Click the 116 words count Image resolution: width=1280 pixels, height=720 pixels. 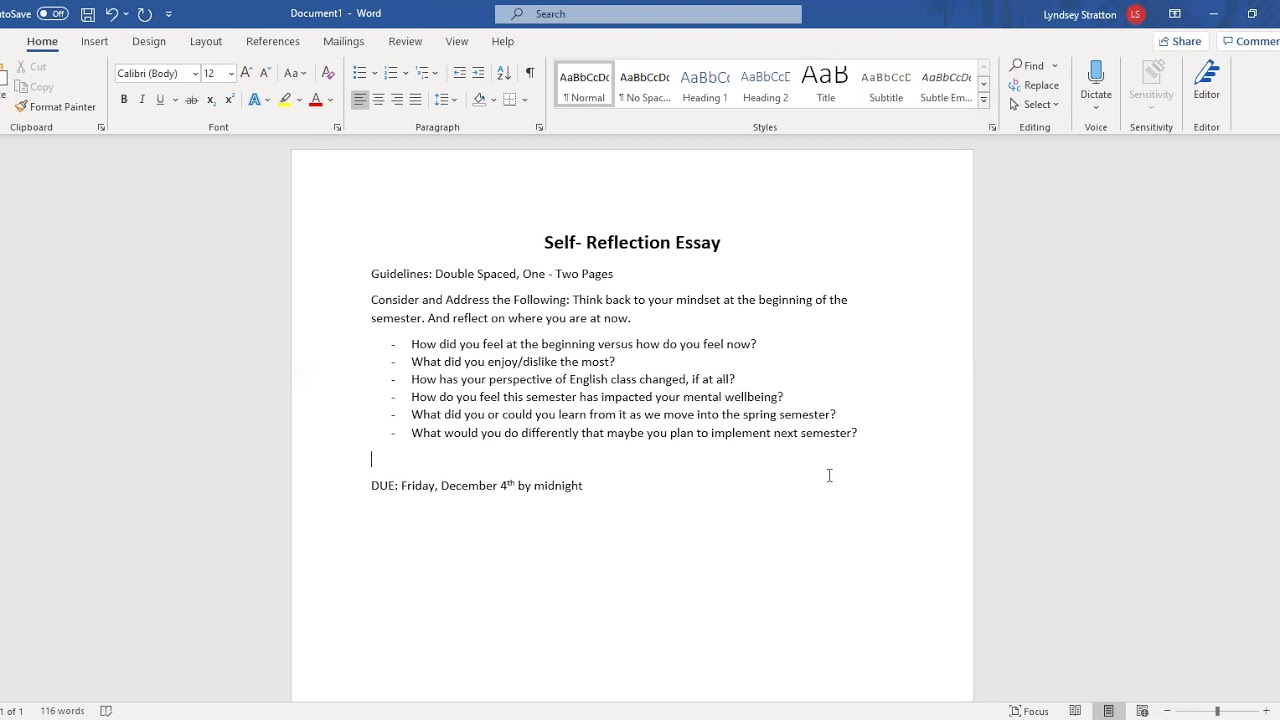(x=62, y=711)
